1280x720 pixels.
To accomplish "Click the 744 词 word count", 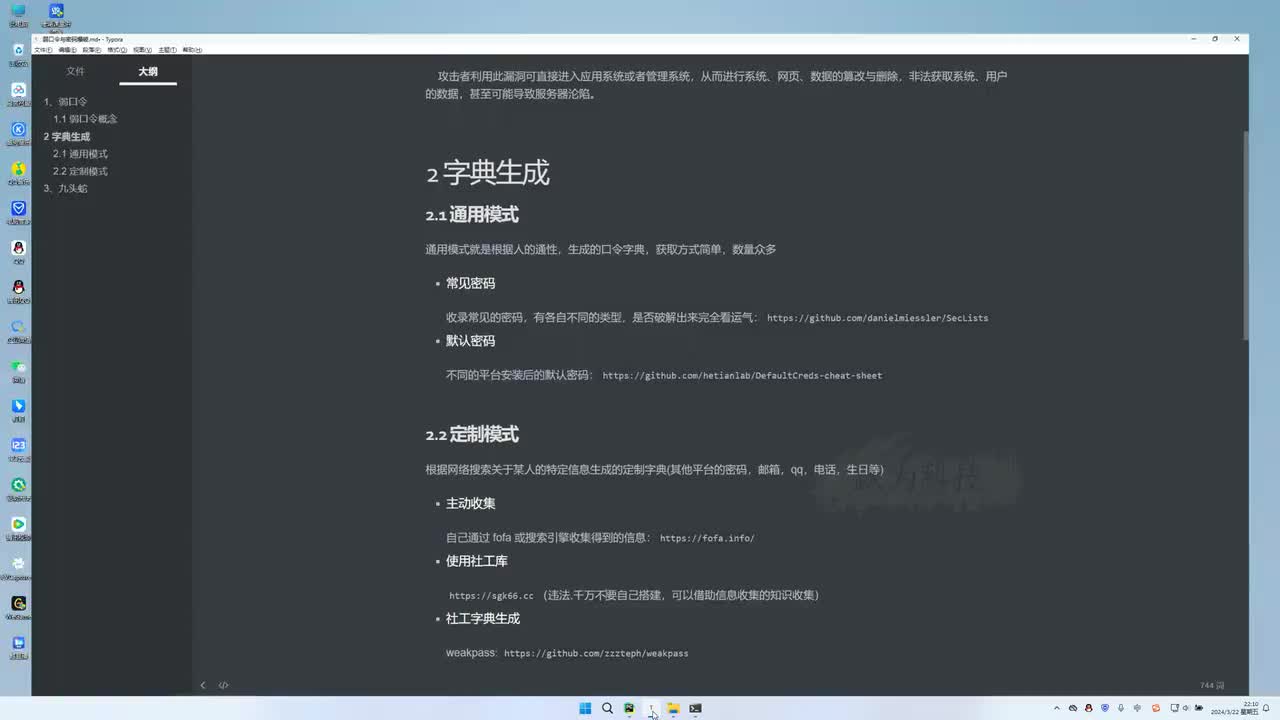I will click(x=1212, y=685).
